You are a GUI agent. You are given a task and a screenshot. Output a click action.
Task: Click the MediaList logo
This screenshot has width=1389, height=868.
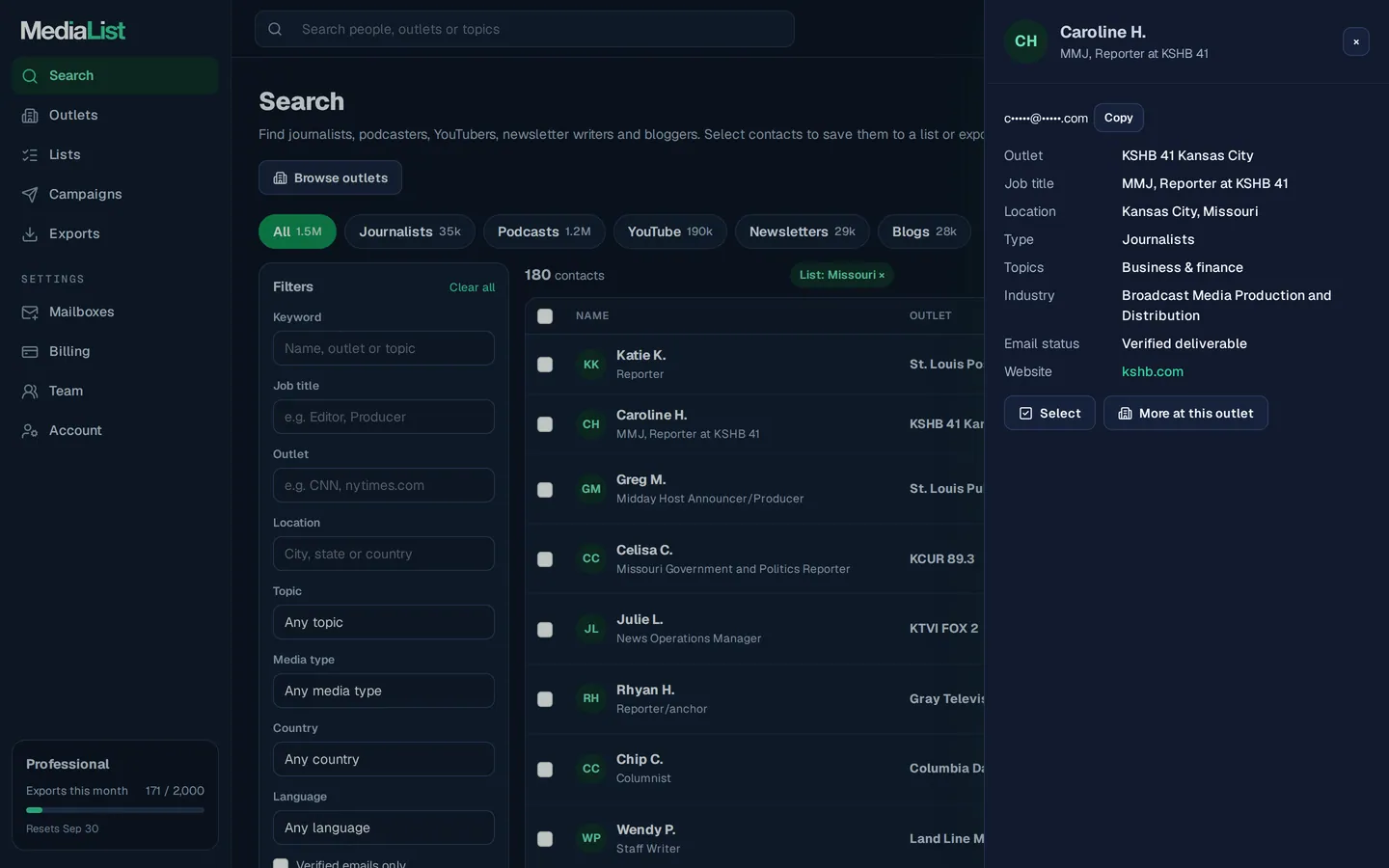[73, 30]
